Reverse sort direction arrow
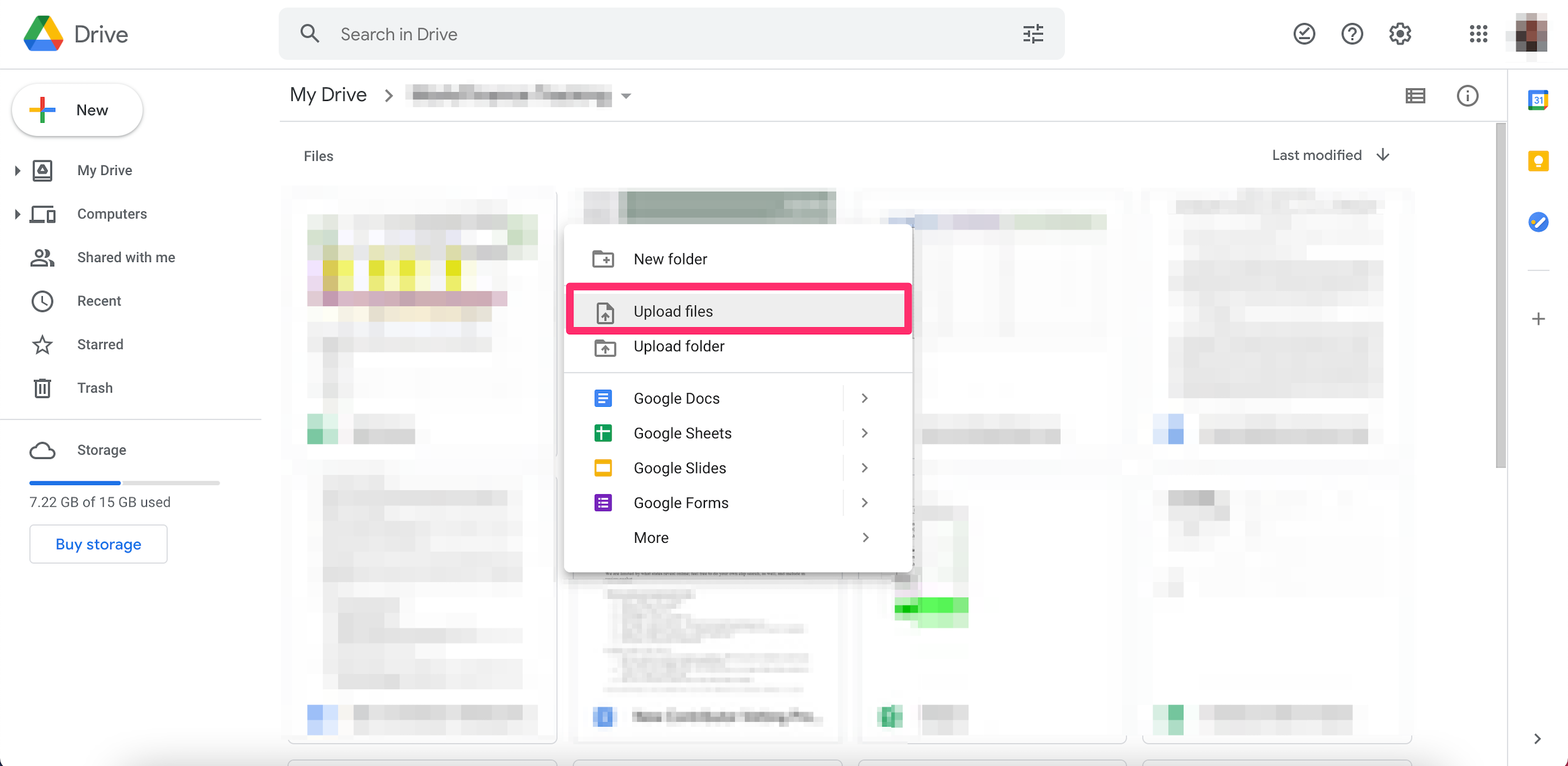 (1383, 155)
